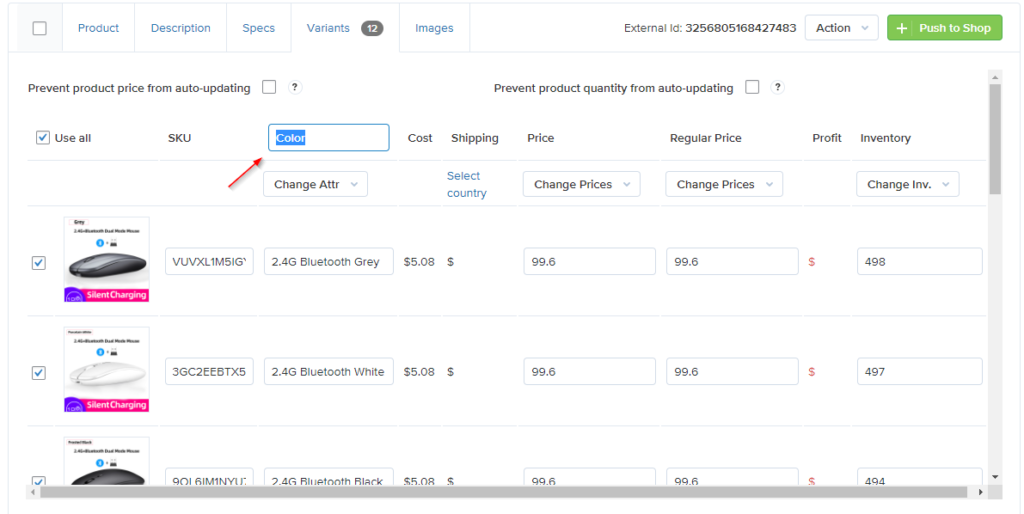
Task: Click the Push to Shop button
Action: pyautogui.click(x=944, y=28)
